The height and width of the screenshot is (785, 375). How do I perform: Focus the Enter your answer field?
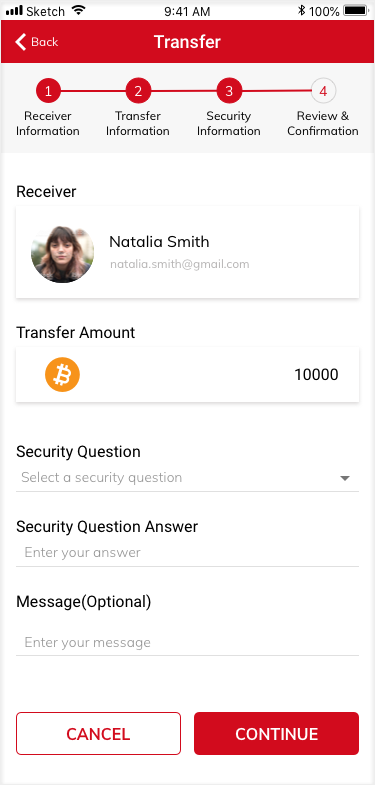(x=187, y=553)
